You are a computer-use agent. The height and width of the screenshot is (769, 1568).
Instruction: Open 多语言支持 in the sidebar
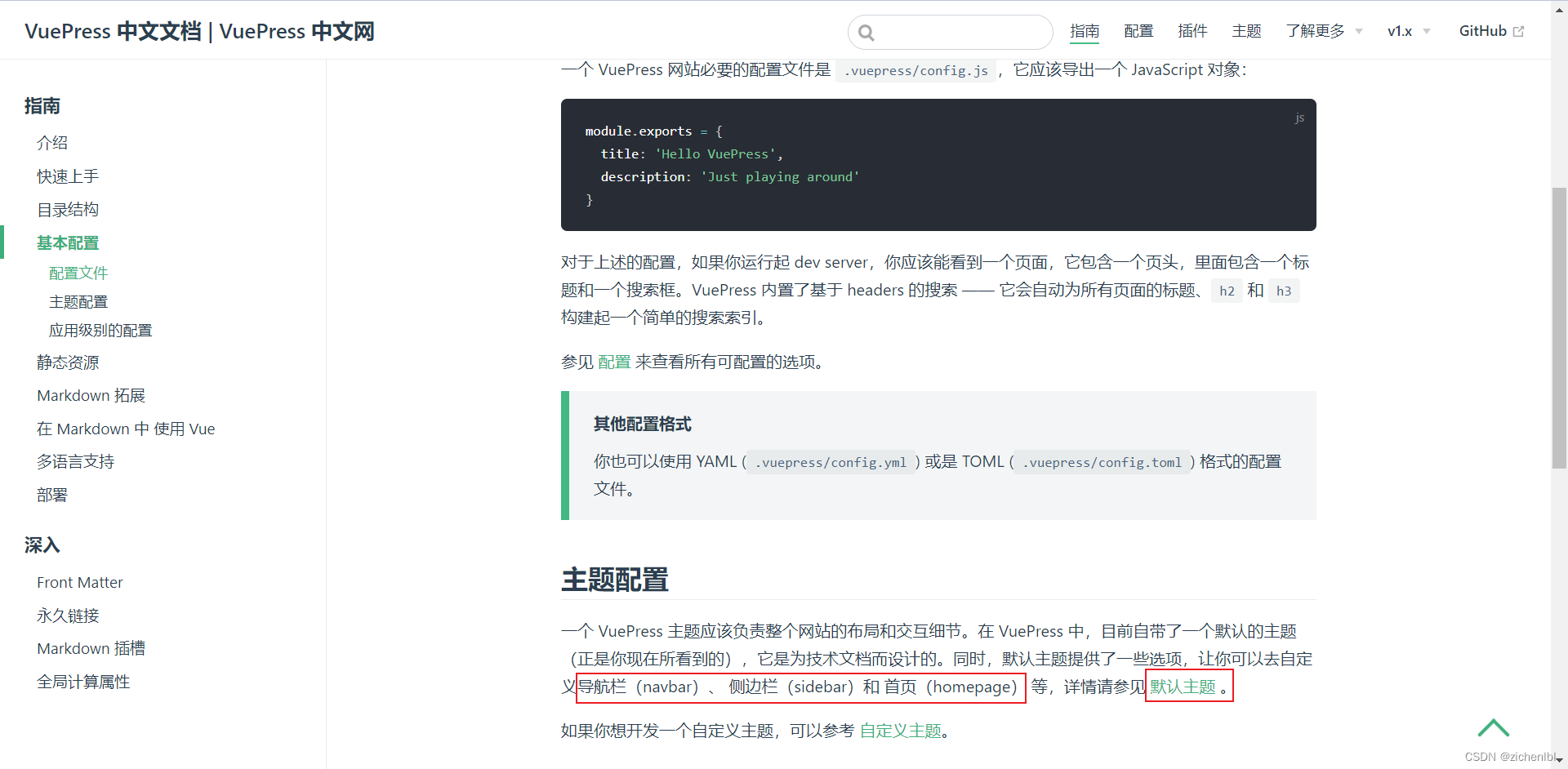coord(75,462)
